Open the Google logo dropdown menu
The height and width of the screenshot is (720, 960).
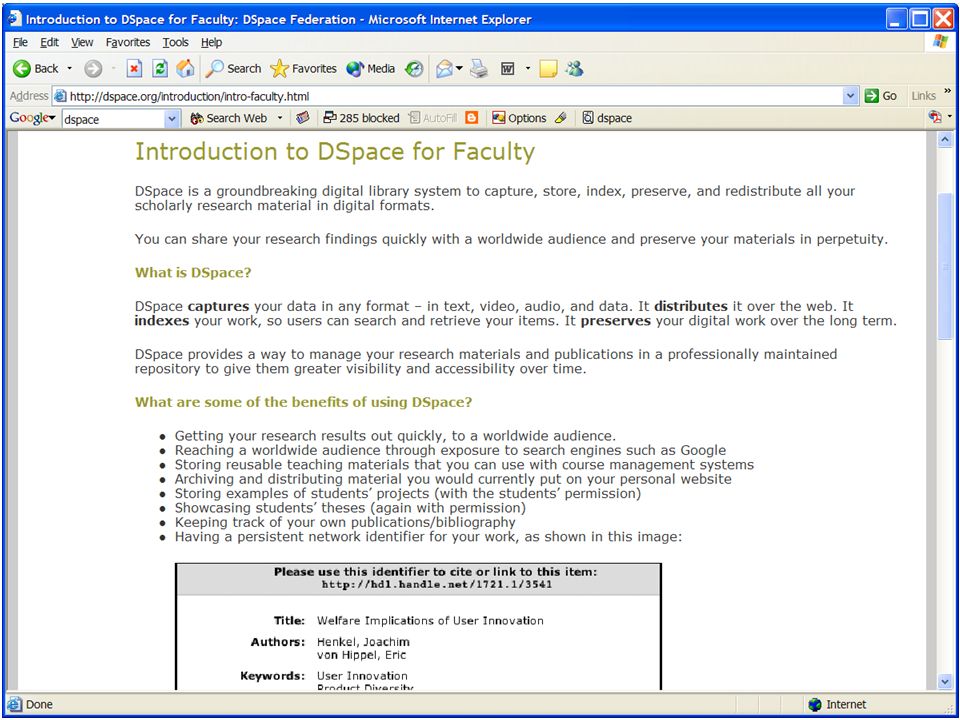pos(32,118)
